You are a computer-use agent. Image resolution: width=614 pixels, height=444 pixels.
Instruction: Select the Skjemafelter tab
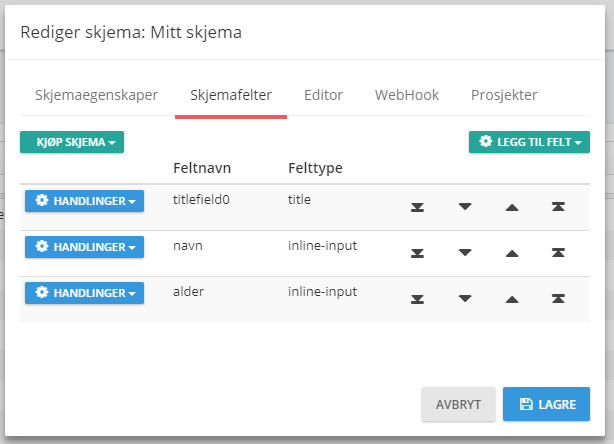point(231,95)
